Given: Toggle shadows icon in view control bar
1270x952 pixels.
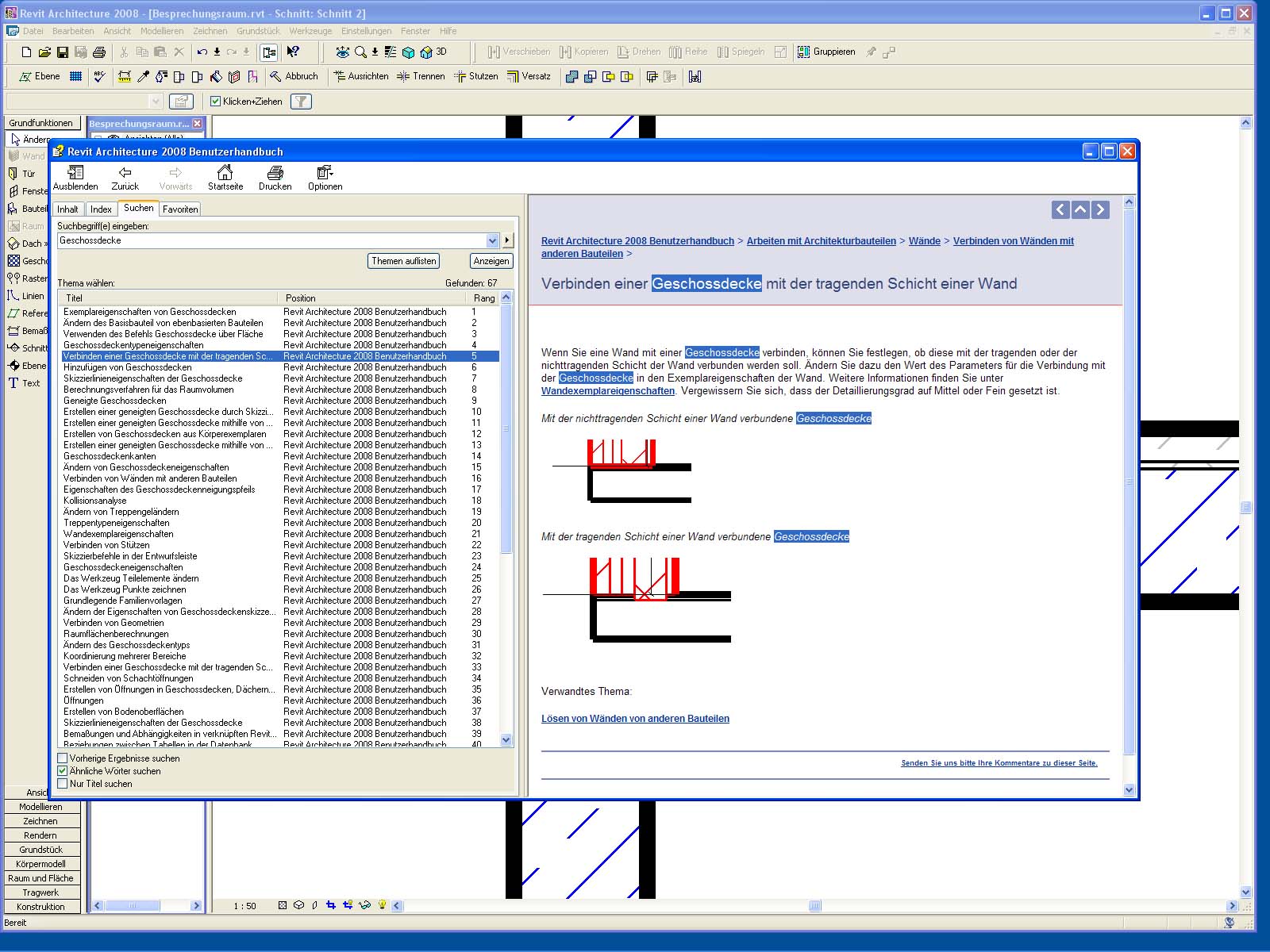Looking at the screenshot, I should 315,905.
